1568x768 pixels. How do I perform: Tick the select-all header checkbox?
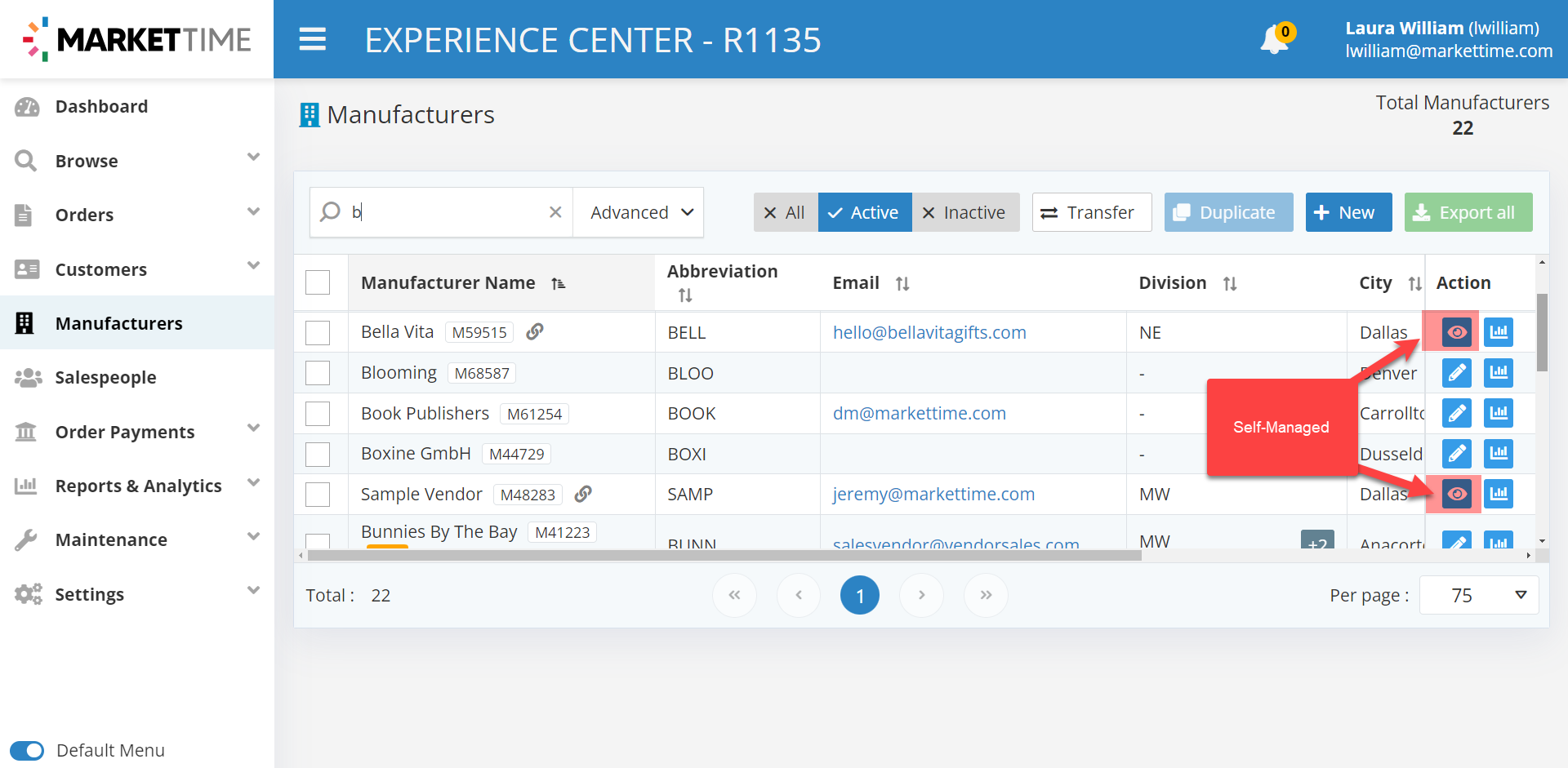tap(318, 282)
